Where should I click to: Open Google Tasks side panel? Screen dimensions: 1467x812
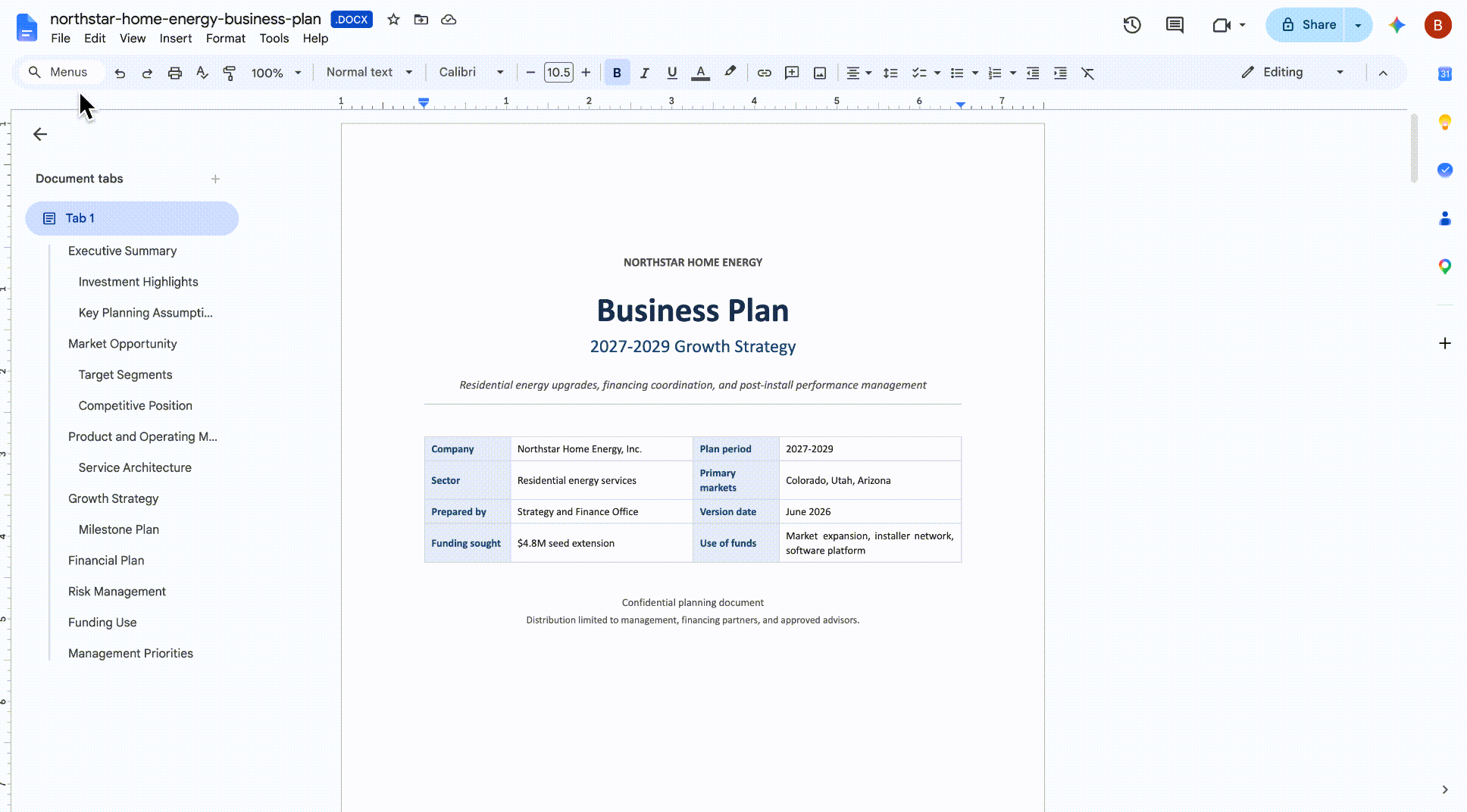(1445, 170)
